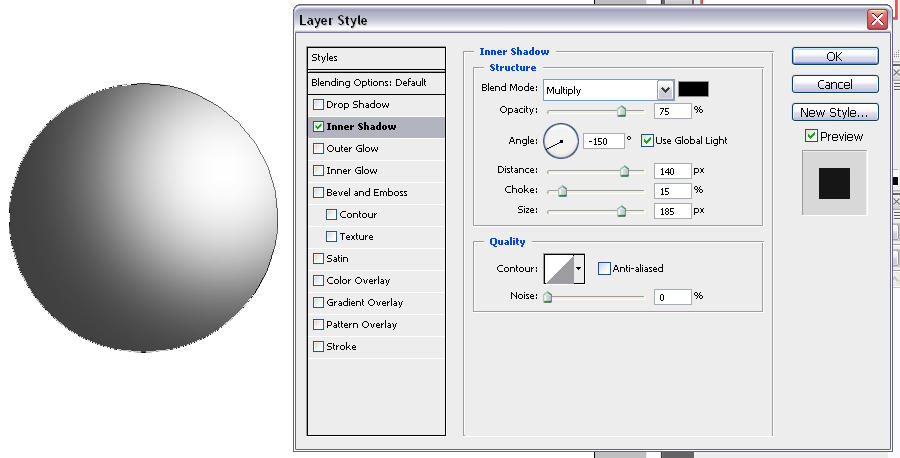This screenshot has height=458, width=900.
Task: Enable the Pattern Overlay checkbox
Action: [x=318, y=324]
